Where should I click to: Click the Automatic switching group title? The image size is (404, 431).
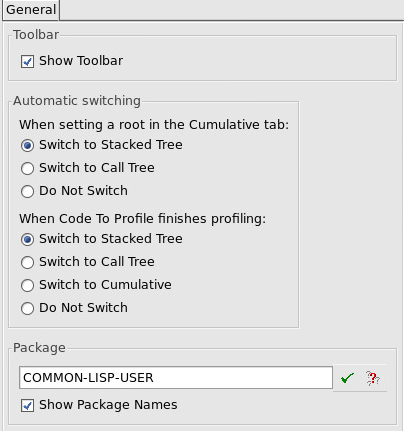77,101
